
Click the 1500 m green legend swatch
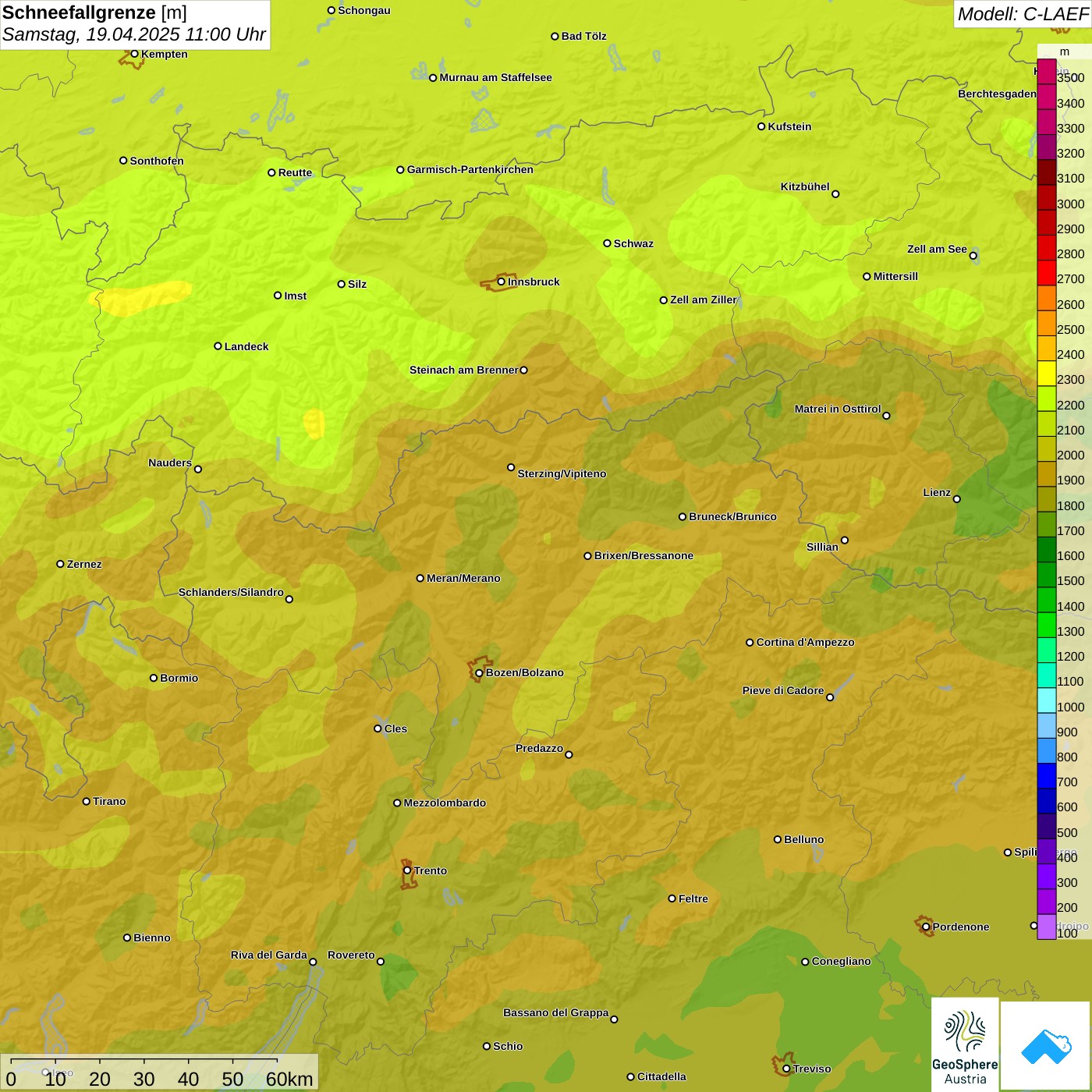[x=1046, y=575]
